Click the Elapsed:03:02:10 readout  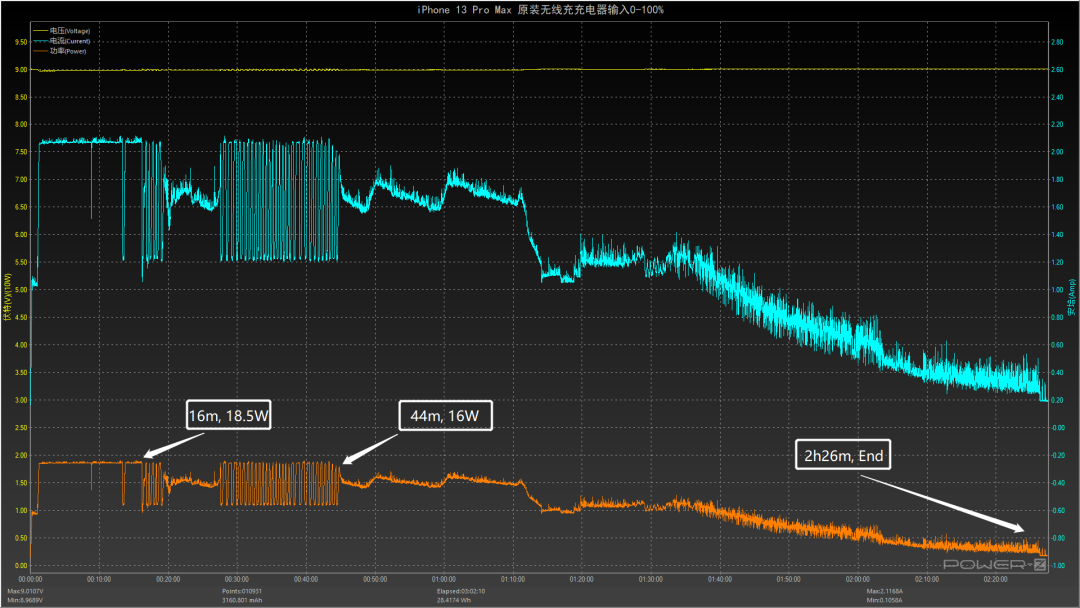coord(461,591)
